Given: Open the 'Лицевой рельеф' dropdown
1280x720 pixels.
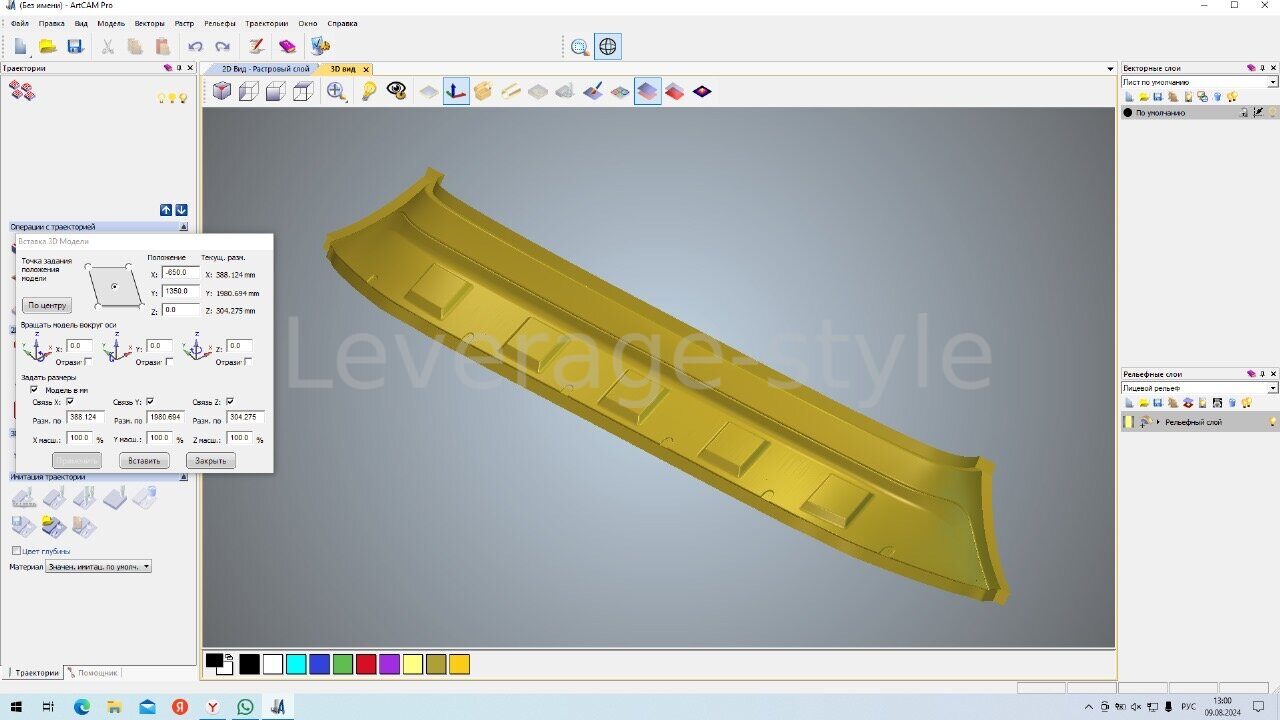Looking at the screenshot, I should click(1272, 387).
